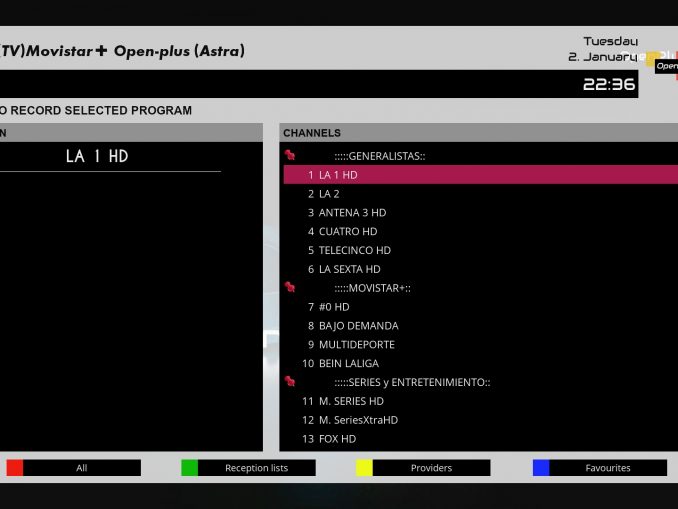The width and height of the screenshot is (678, 509).
Task: Open Reception lists
Action: (256, 467)
